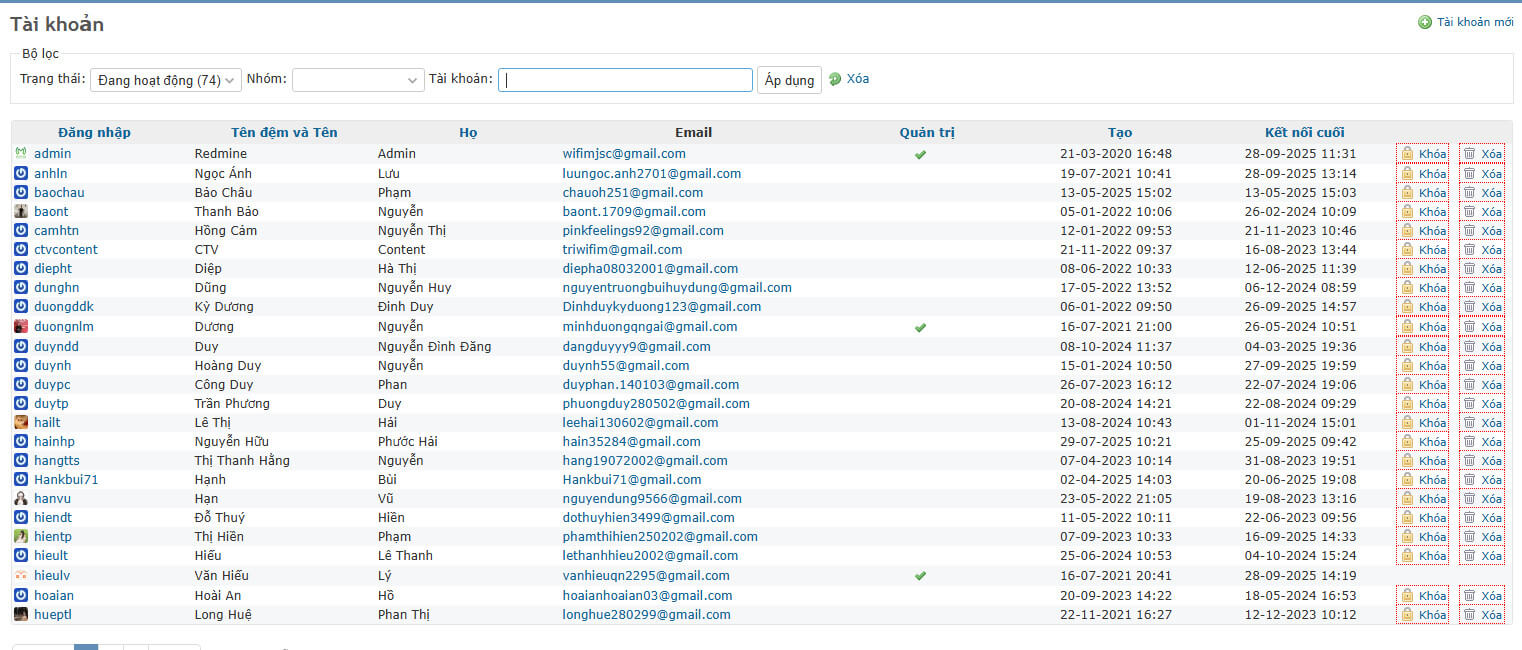The height and width of the screenshot is (650, 1522).
Task: Click the green reset arrow icon beside Xóa
Action: (x=835, y=79)
